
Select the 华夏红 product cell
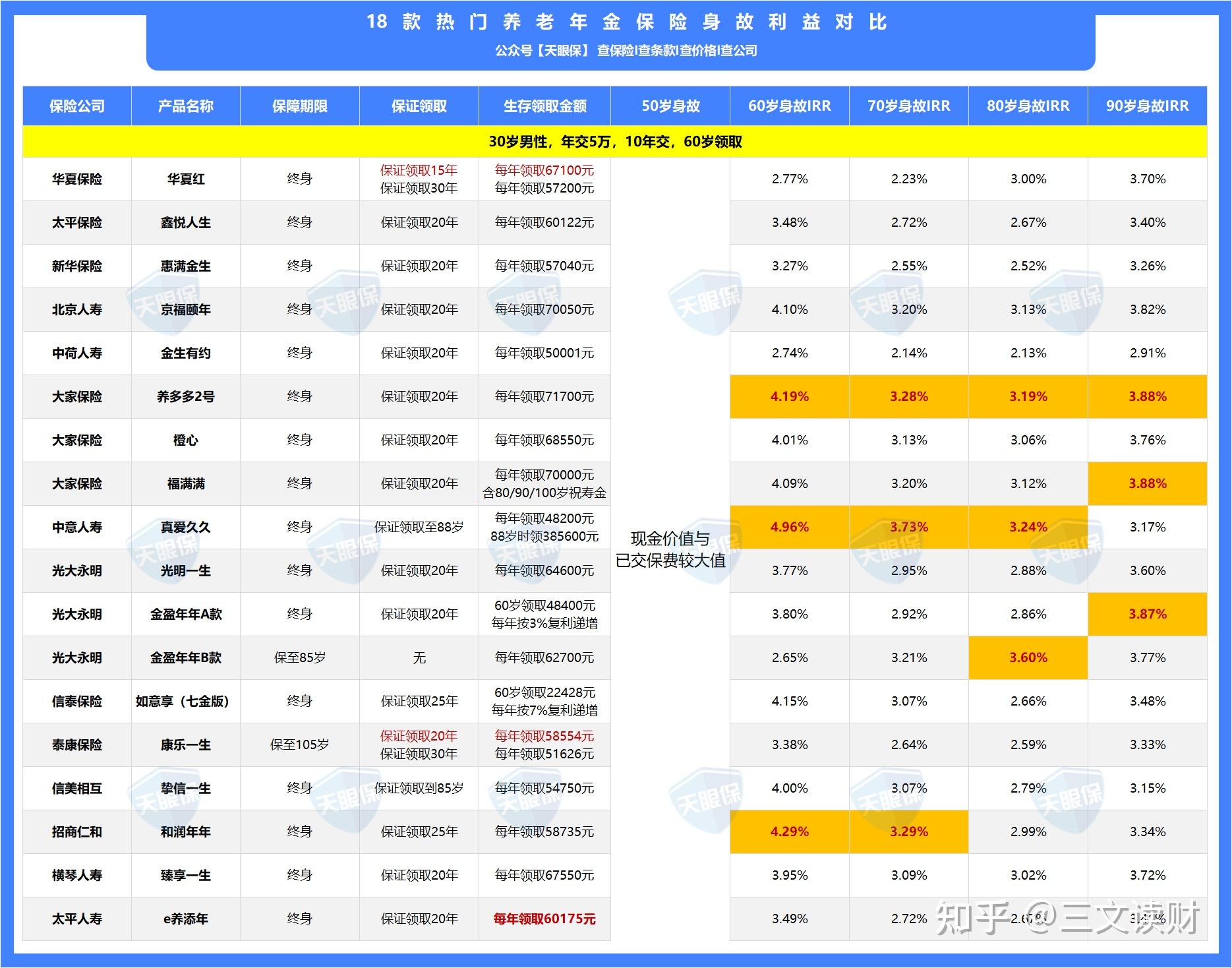point(186,179)
